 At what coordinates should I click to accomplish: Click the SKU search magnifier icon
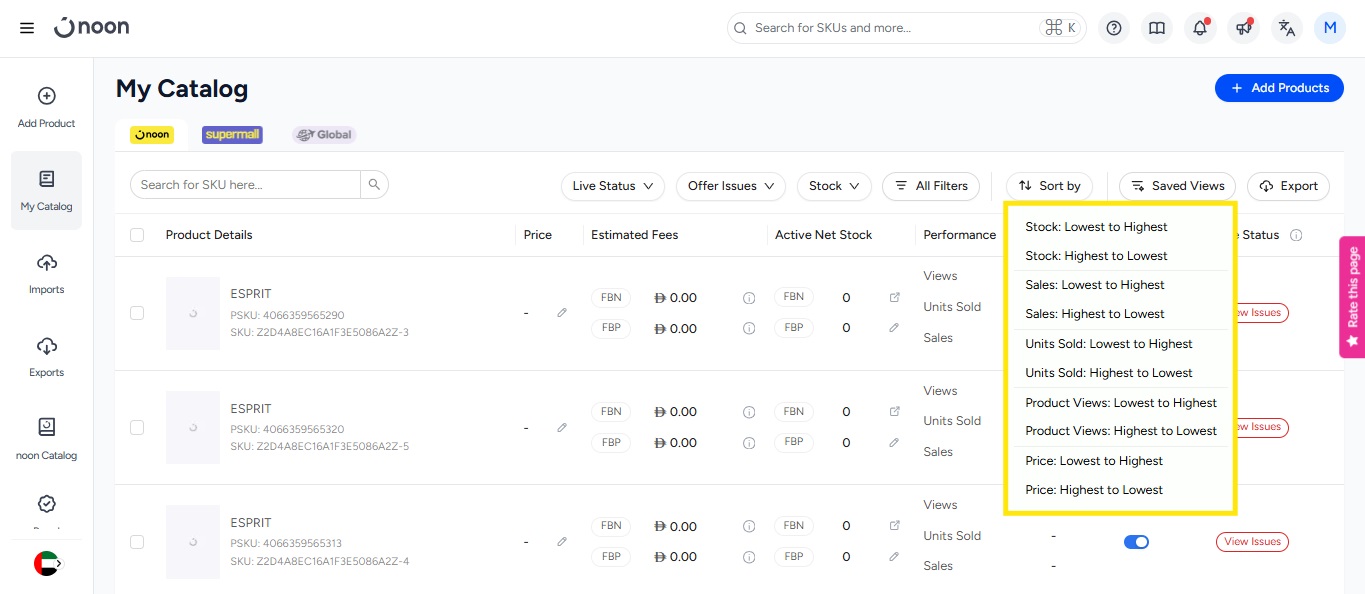click(374, 185)
